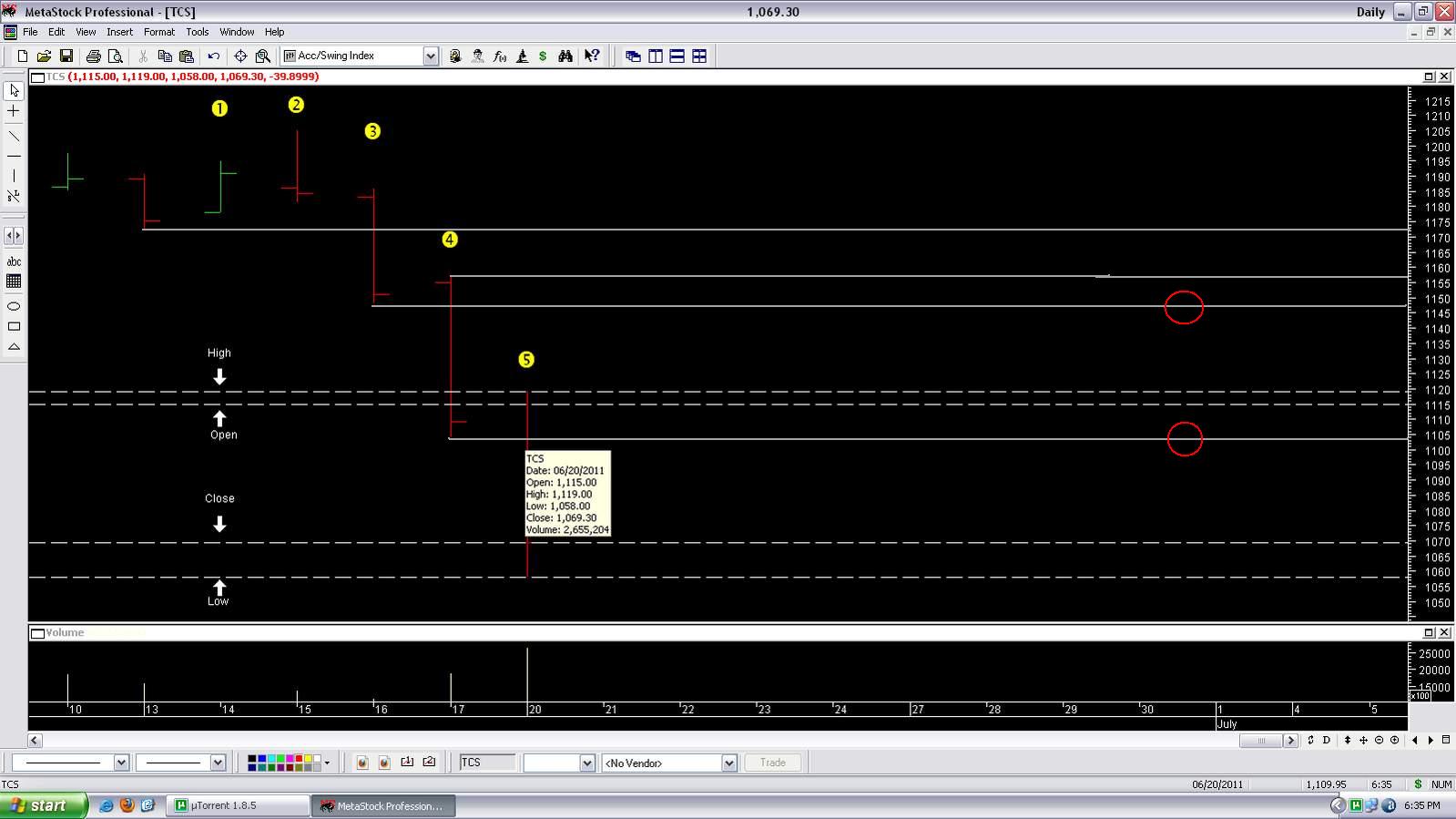Click the Volume pane title

[x=65, y=632]
